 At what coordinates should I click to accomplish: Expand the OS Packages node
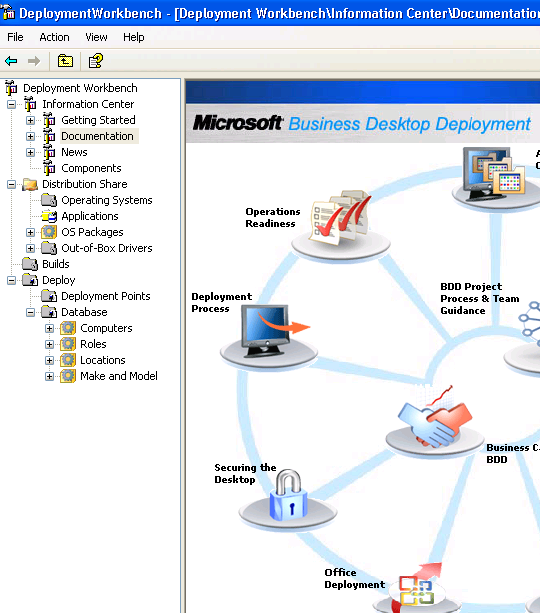[30, 233]
